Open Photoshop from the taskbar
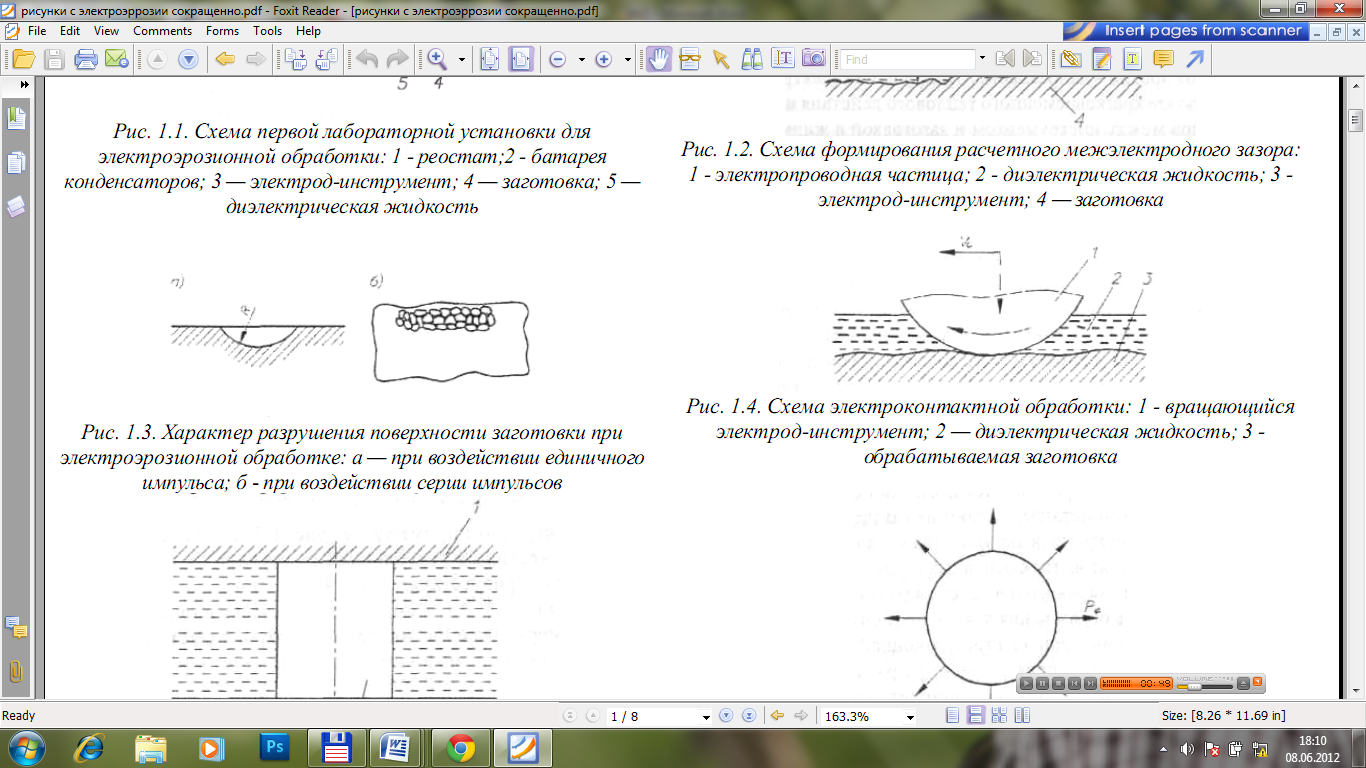1366x768 pixels. [x=273, y=748]
